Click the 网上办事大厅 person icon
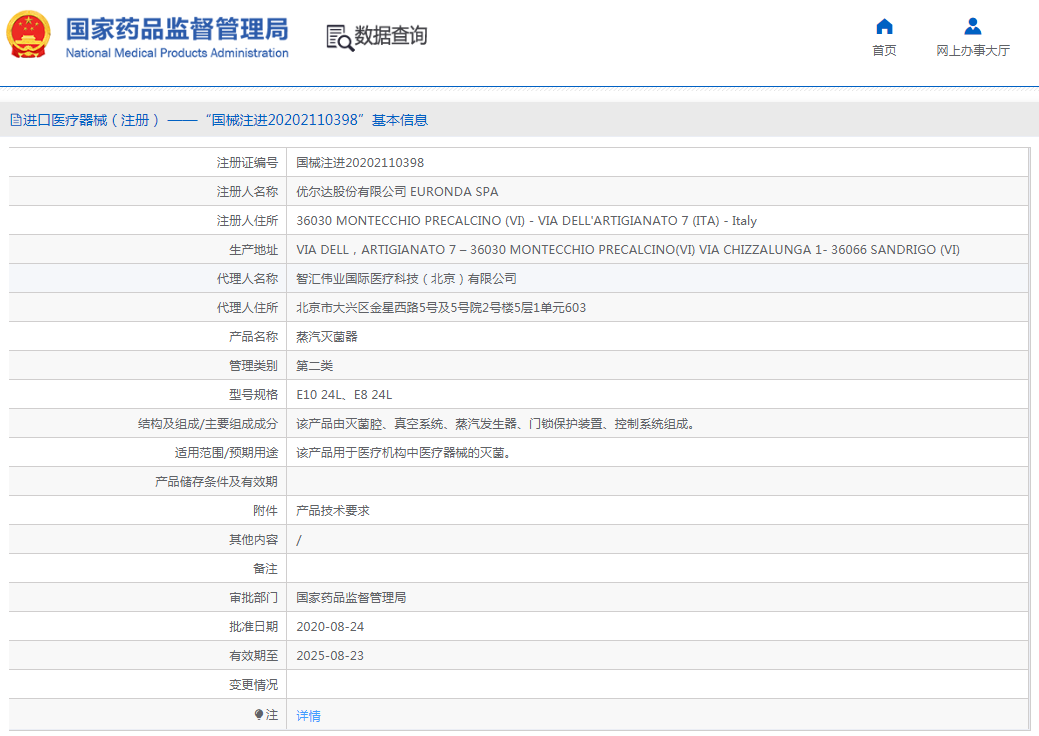This screenshot has width=1039, height=736. [x=972, y=27]
